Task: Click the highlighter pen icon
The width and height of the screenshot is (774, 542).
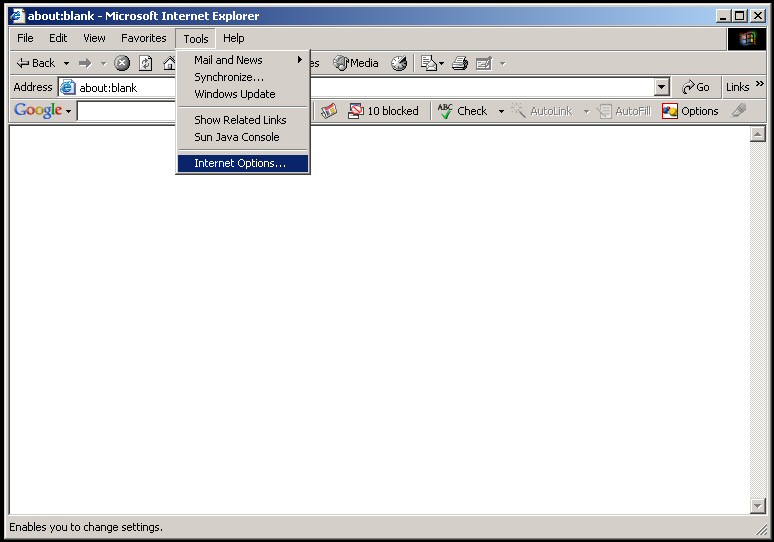Action: coord(739,111)
